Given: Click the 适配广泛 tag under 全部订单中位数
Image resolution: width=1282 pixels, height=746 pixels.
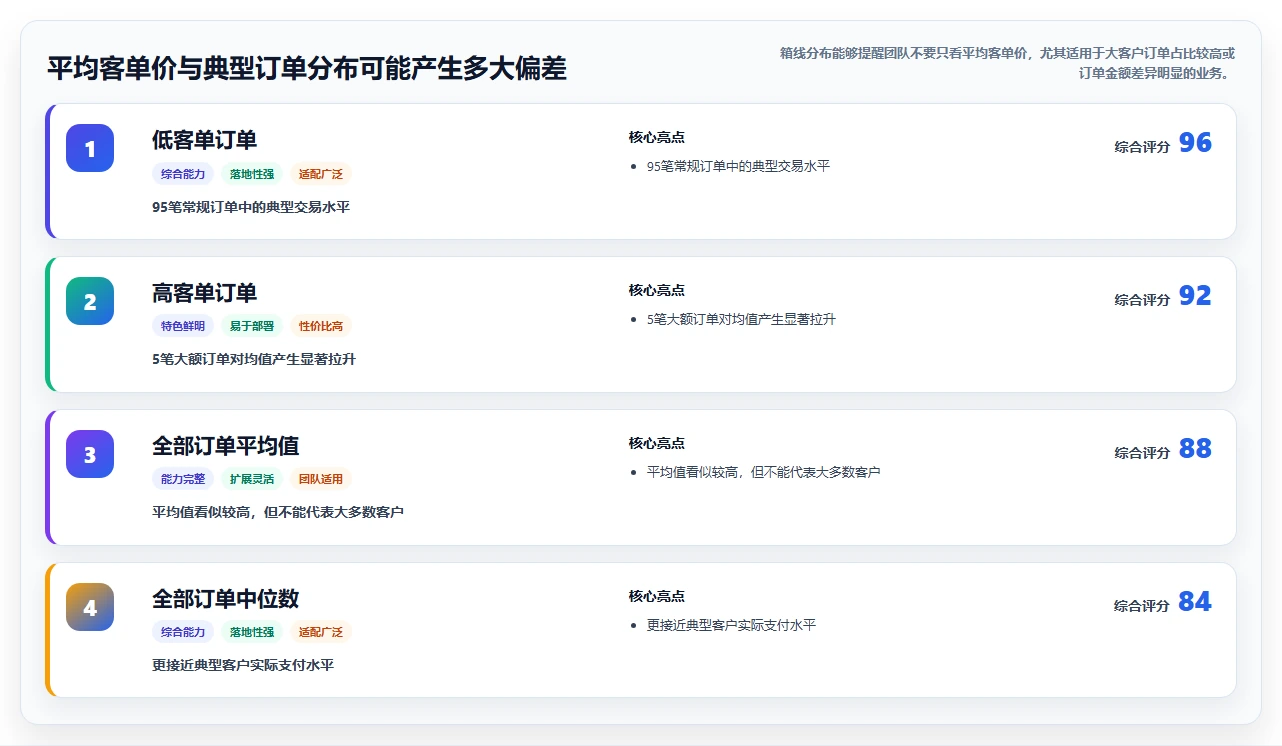Looking at the screenshot, I should [321, 632].
